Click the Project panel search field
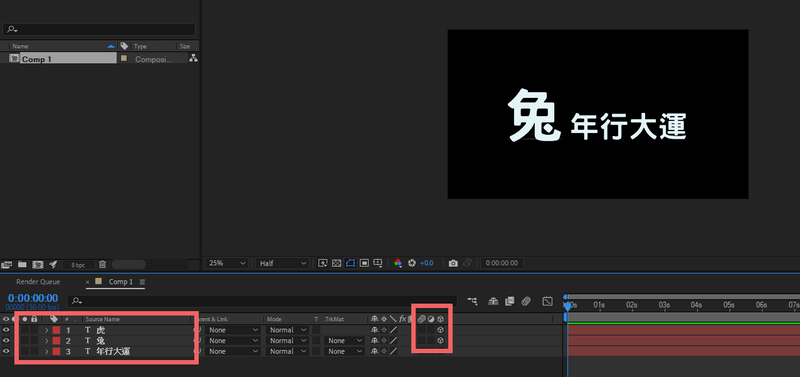Screen dimensions: 800x377 [99, 30]
